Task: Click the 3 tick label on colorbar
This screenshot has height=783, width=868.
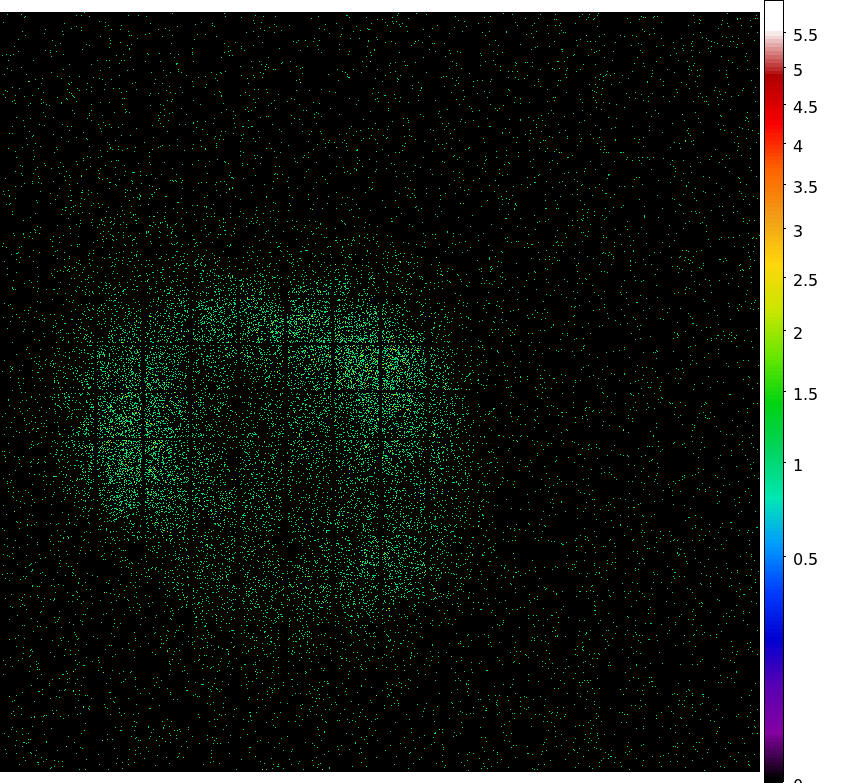Action: click(x=798, y=231)
